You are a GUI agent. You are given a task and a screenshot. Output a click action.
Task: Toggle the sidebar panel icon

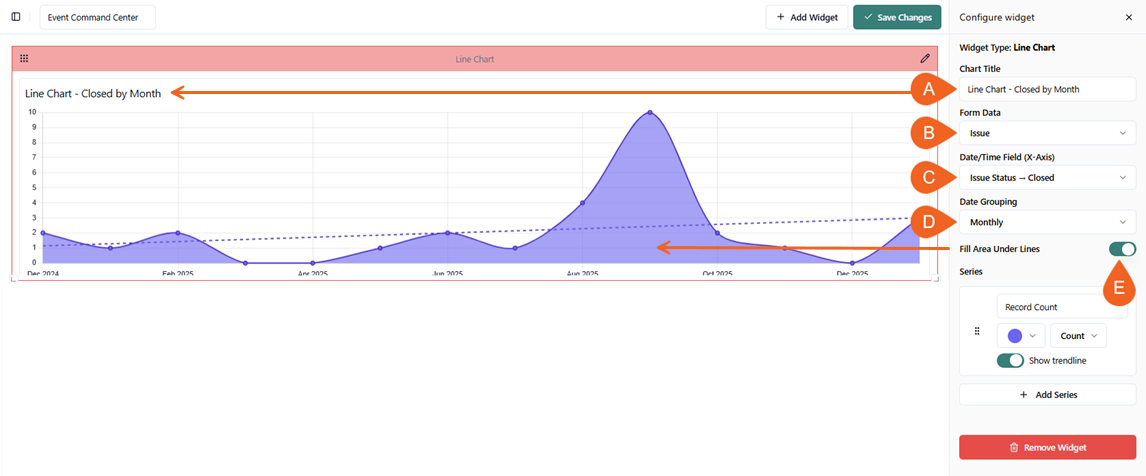(x=16, y=17)
